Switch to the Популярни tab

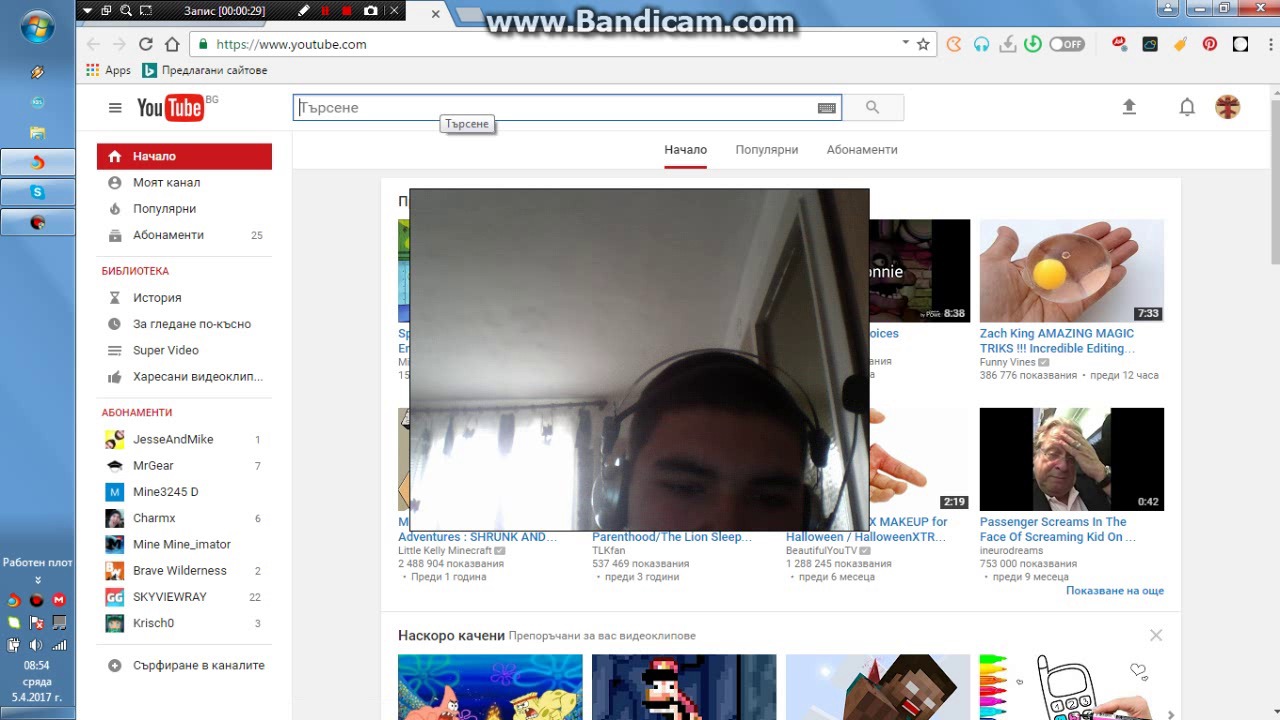pyautogui.click(x=766, y=150)
